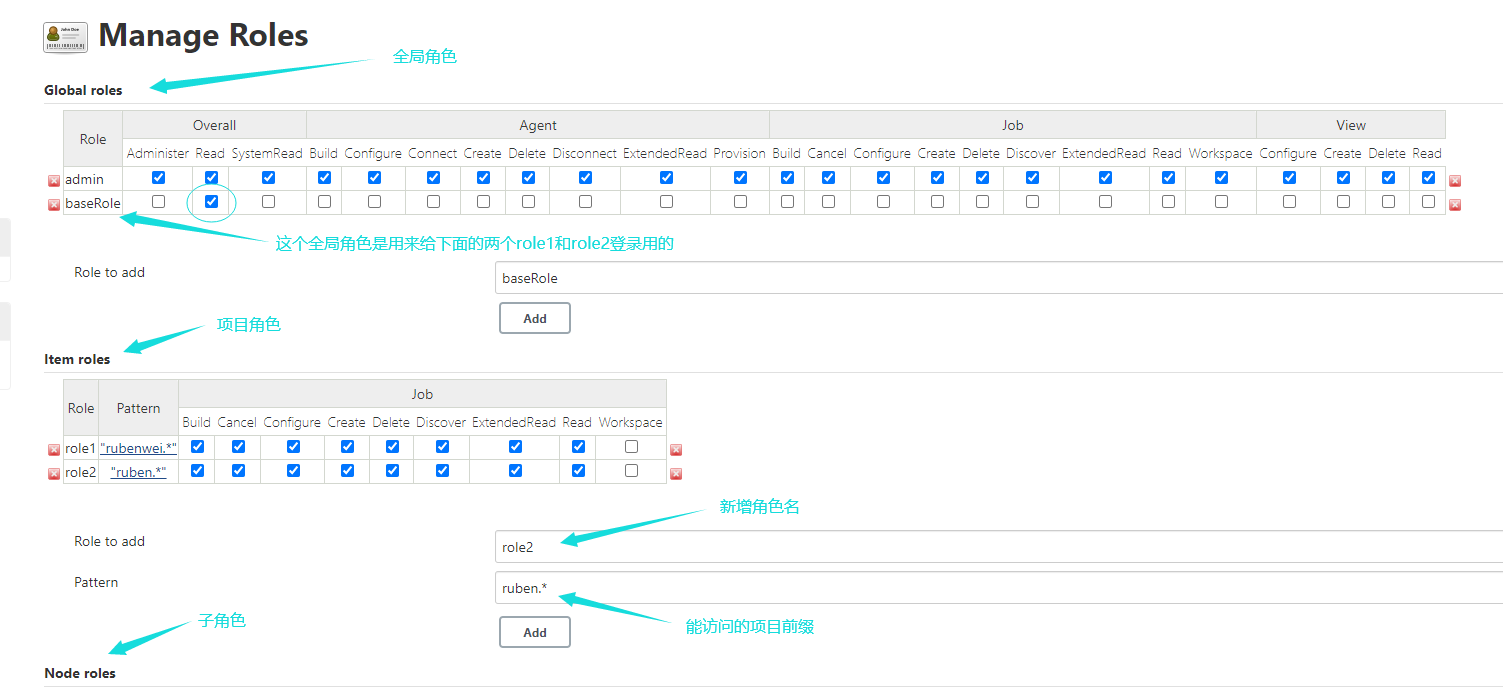
Task: Click the red X right of role1 row
Action: 676,450
